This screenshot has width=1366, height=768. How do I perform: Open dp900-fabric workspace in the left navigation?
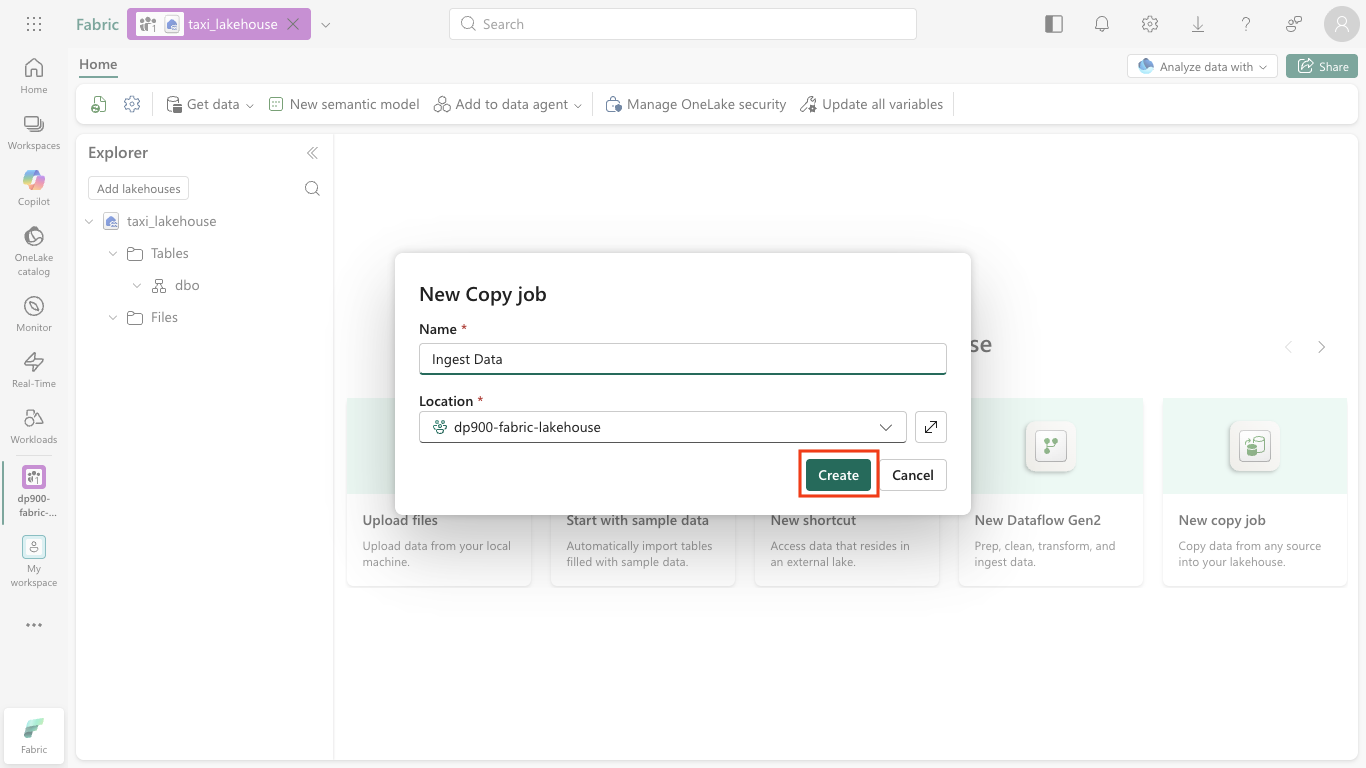pyautogui.click(x=34, y=490)
